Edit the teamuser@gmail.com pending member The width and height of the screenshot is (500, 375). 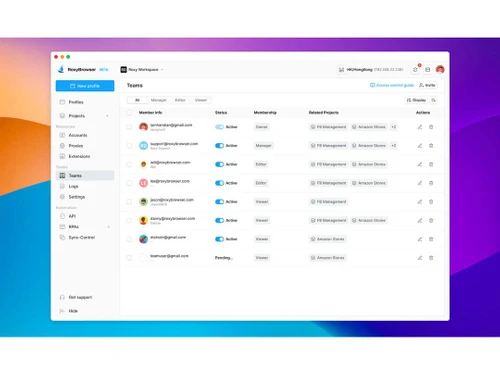coord(420,258)
